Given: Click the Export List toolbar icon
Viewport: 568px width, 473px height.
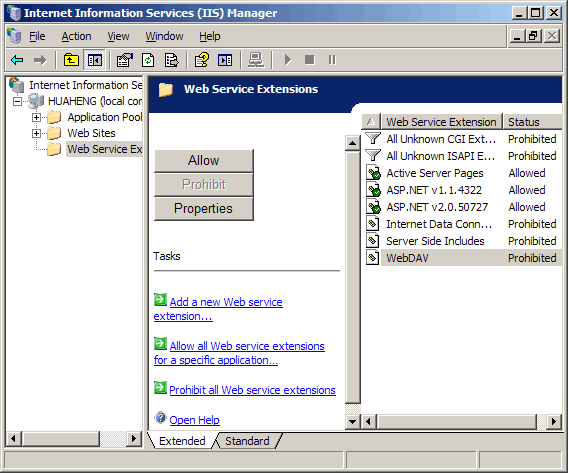Looking at the screenshot, I should 171,60.
